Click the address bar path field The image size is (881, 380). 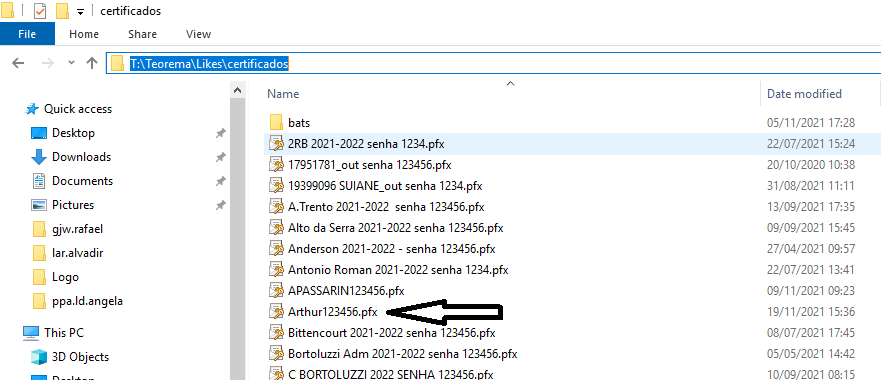click(x=493, y=64)
